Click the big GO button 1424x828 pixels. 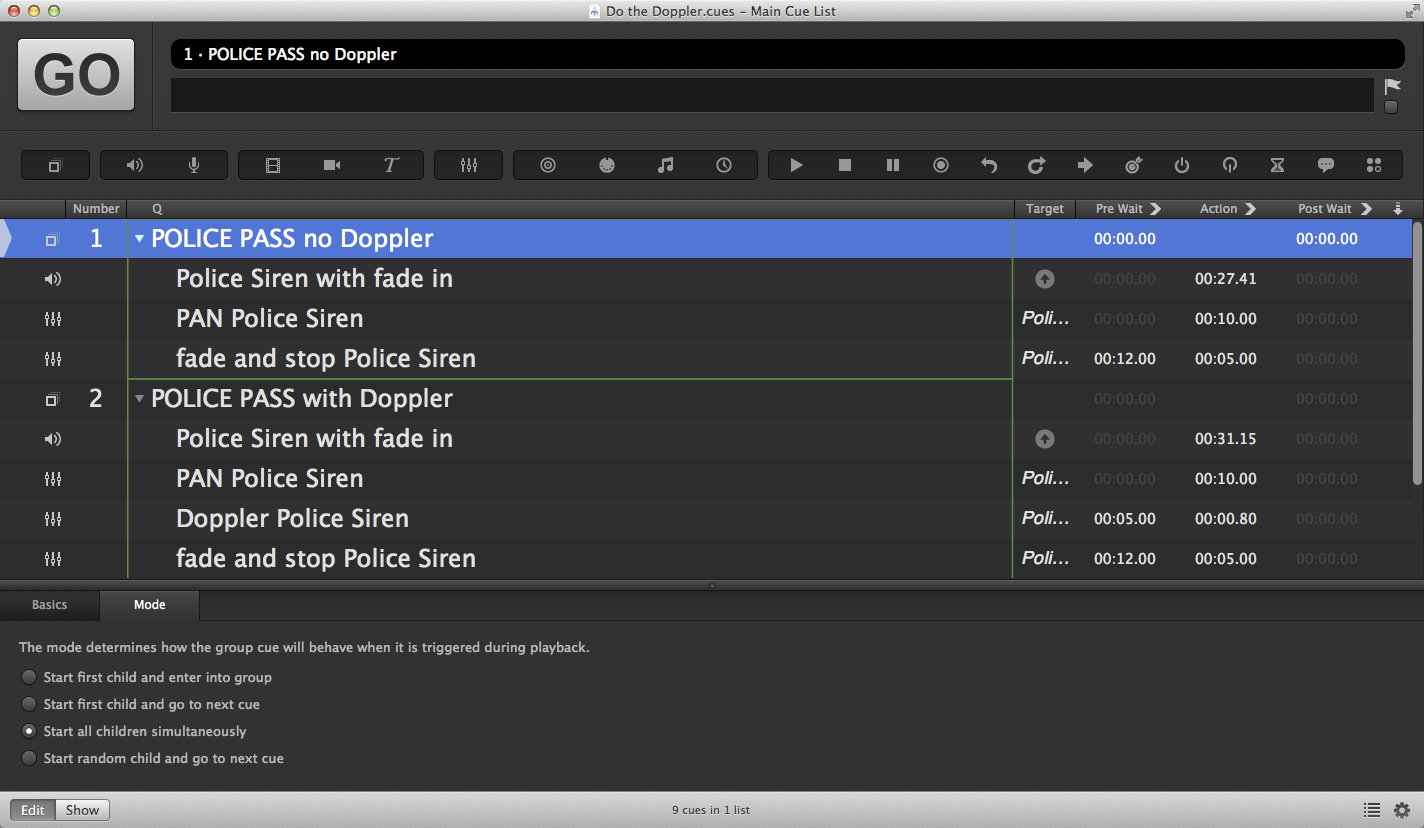[76, 75]
